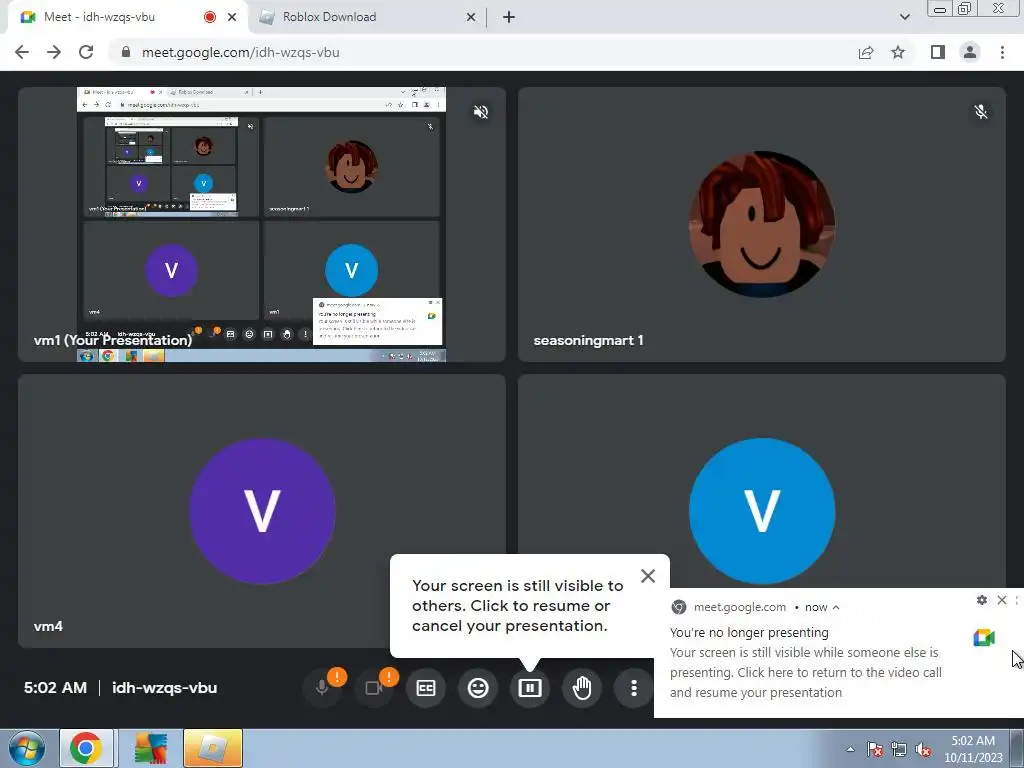Turn on closed captions
The image size is (1024, 768).
tap(426, 688)
